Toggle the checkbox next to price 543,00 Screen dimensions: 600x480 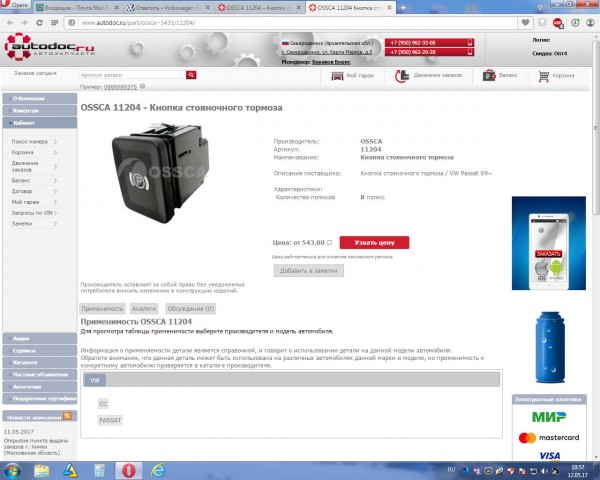click(x=329, y=243)
